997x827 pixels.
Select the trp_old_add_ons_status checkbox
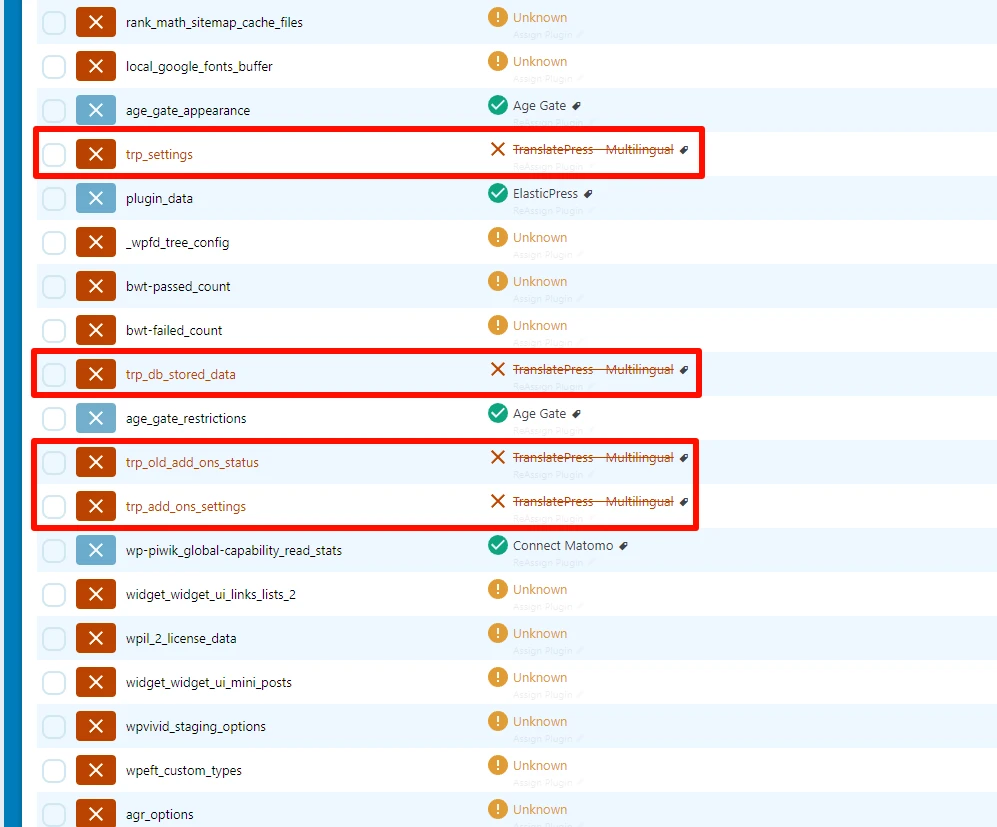point(54,462)
